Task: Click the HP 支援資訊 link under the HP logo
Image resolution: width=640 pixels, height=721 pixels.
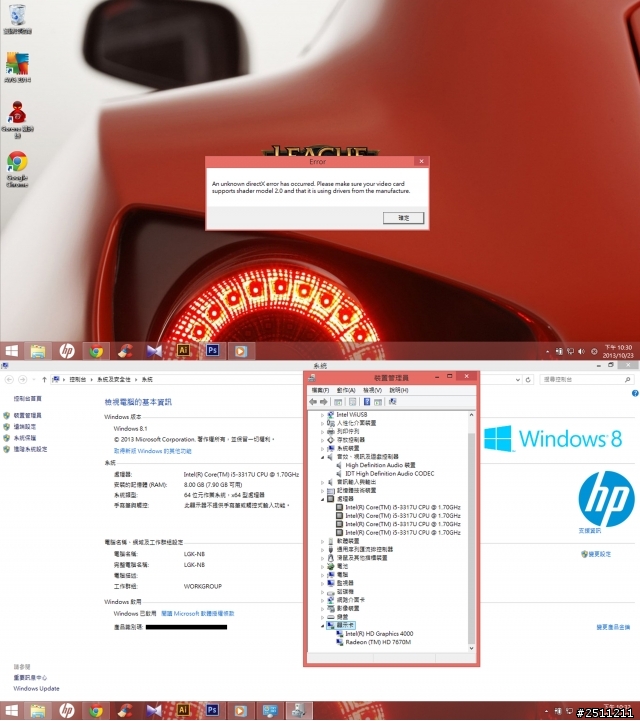Action: click(589, 531)
